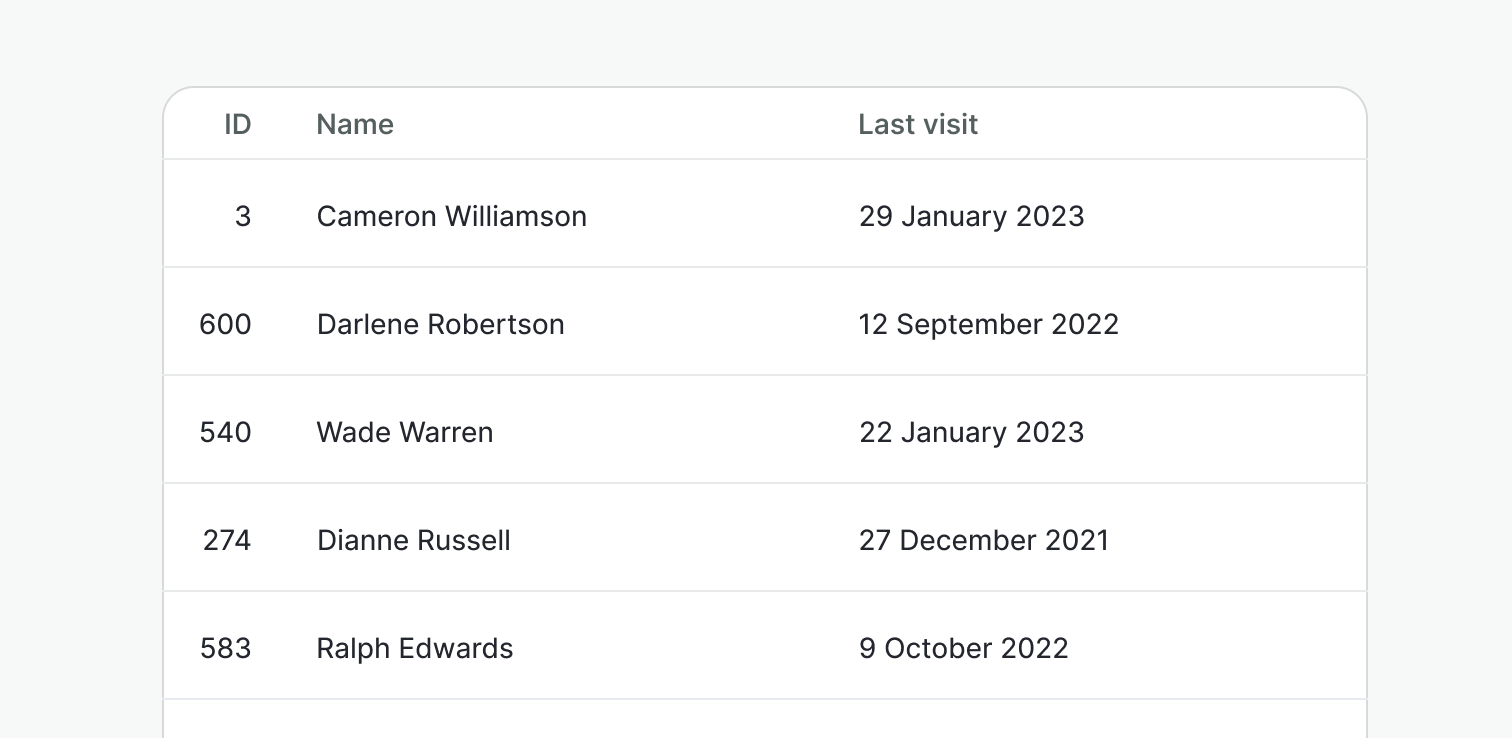Image resolution: width=1512 pixels, height=738 pixels.
Task: Select ID 274 cell
Action: pyautogui.click(x=227, y=540)
